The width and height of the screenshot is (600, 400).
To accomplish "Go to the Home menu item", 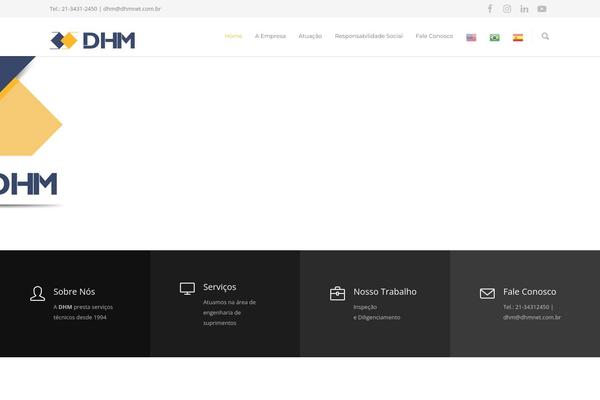I will coord(233,36).
